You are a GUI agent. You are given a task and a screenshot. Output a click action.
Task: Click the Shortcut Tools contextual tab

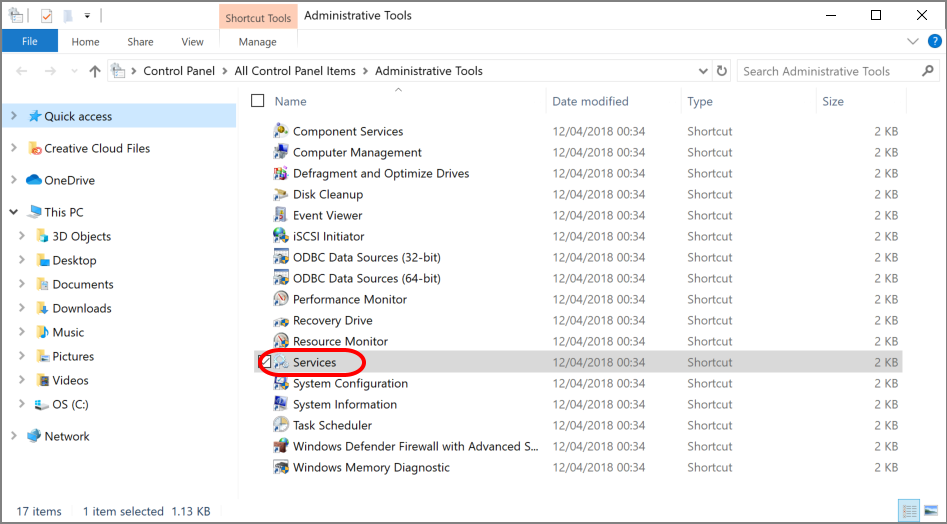coord(258,18)
